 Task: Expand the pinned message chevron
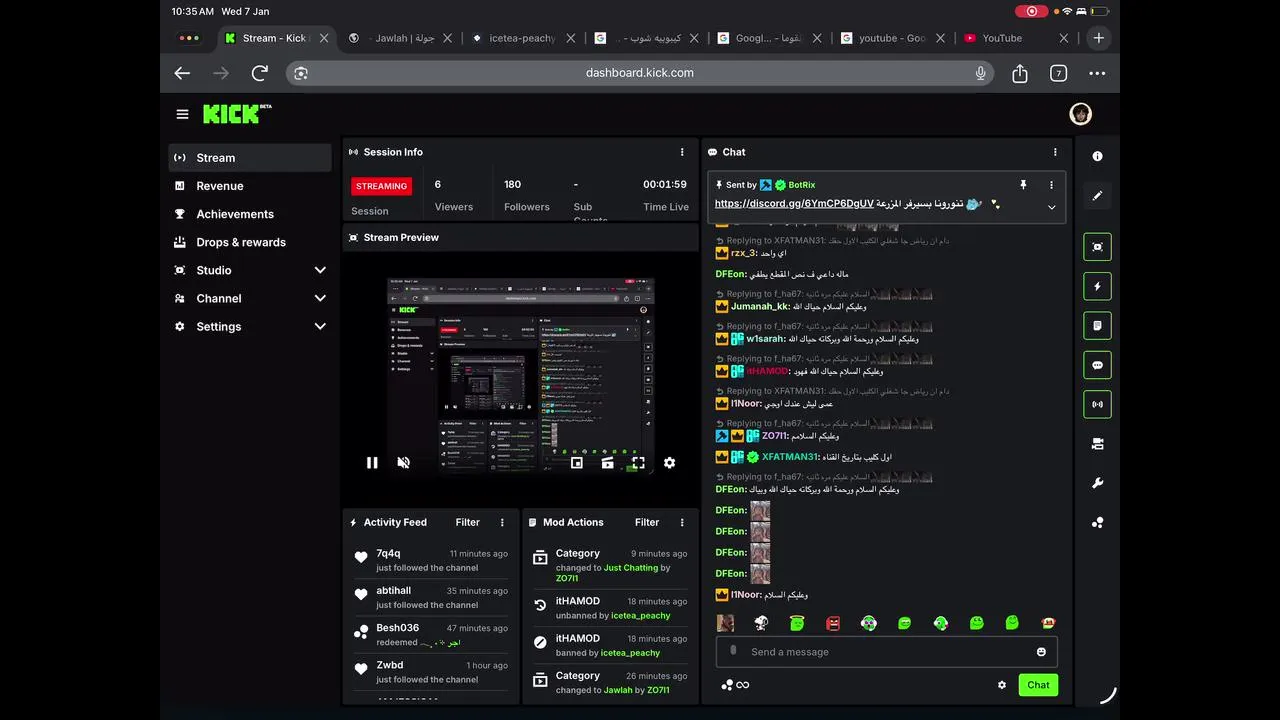(1051, 207)
